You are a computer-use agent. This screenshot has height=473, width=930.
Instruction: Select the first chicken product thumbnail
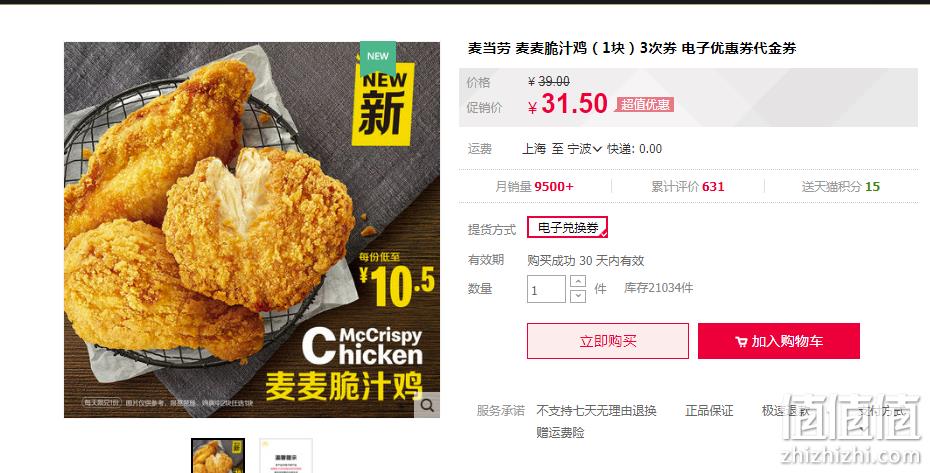218,456
